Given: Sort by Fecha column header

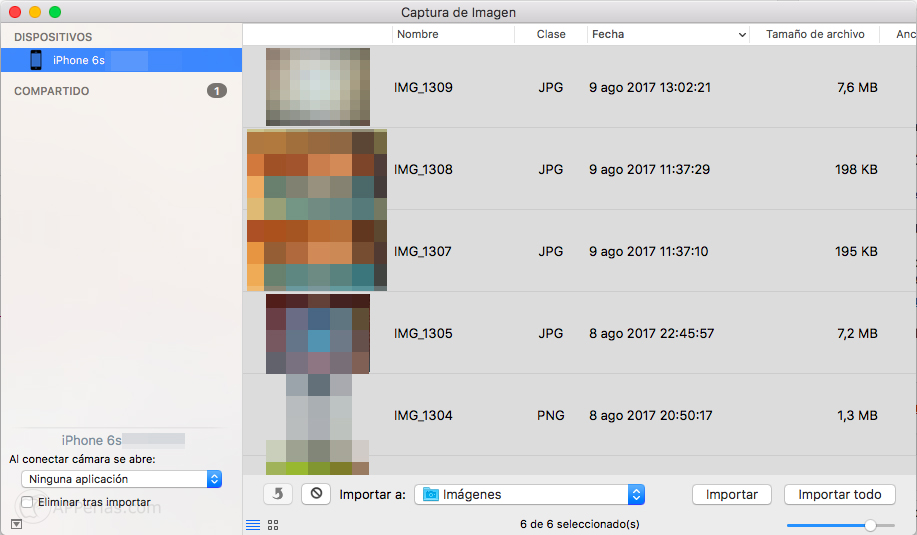Looking at the screenshot, I should (x=667, y=34).
